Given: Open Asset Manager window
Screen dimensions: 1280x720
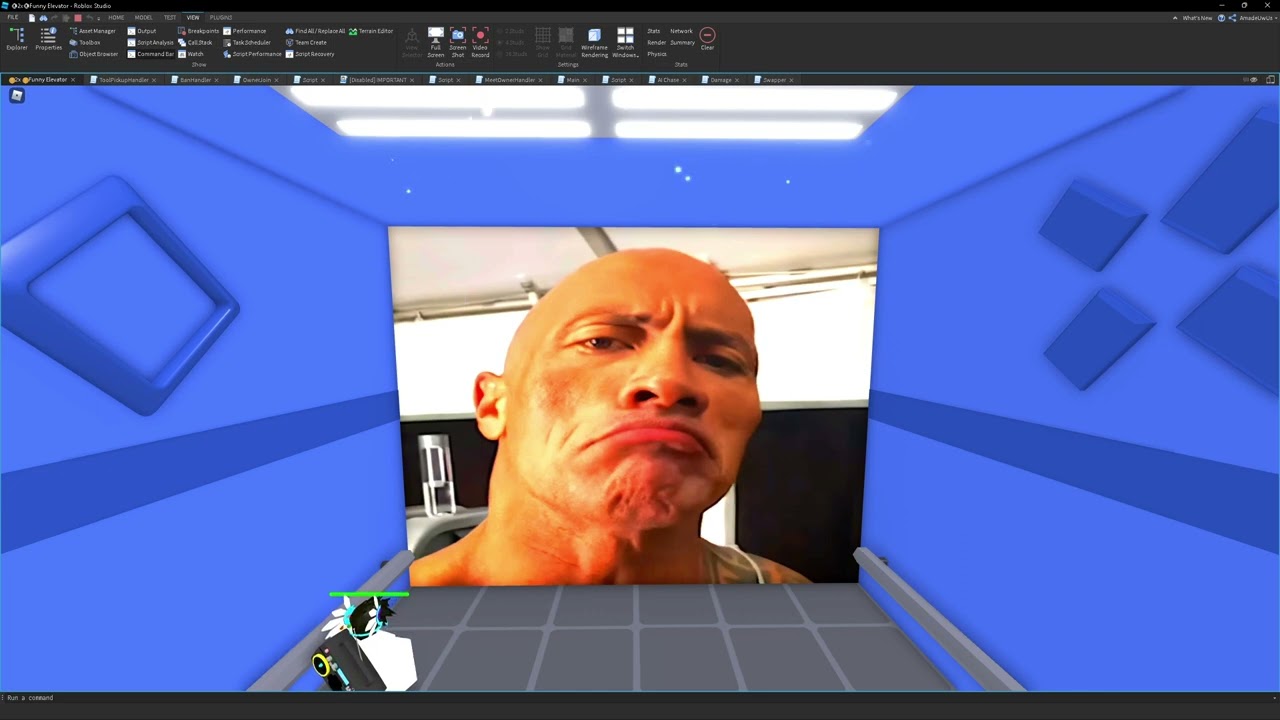Looking at the screenshot, I should point(92,31).
